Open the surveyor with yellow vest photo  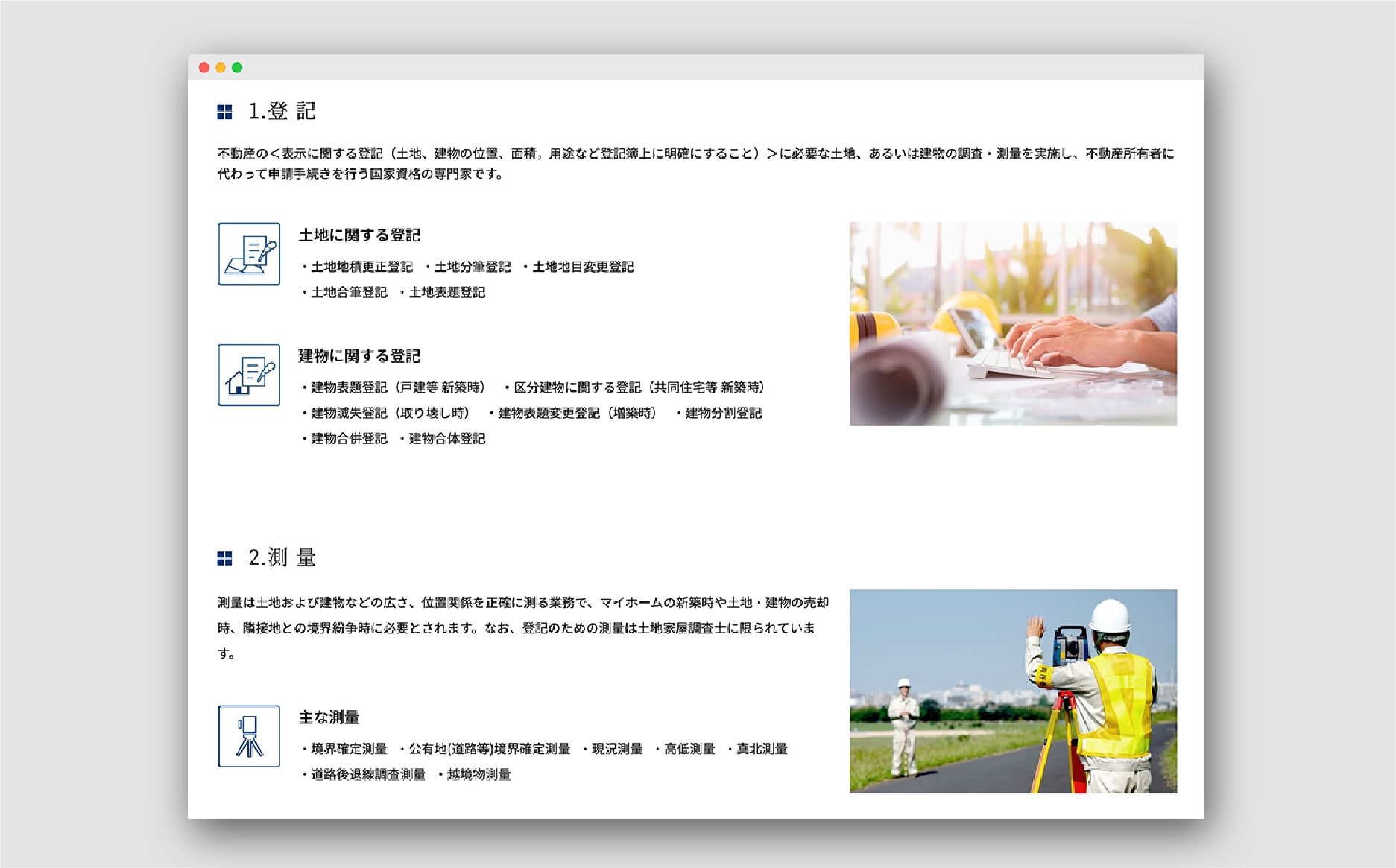[1013, 691]
